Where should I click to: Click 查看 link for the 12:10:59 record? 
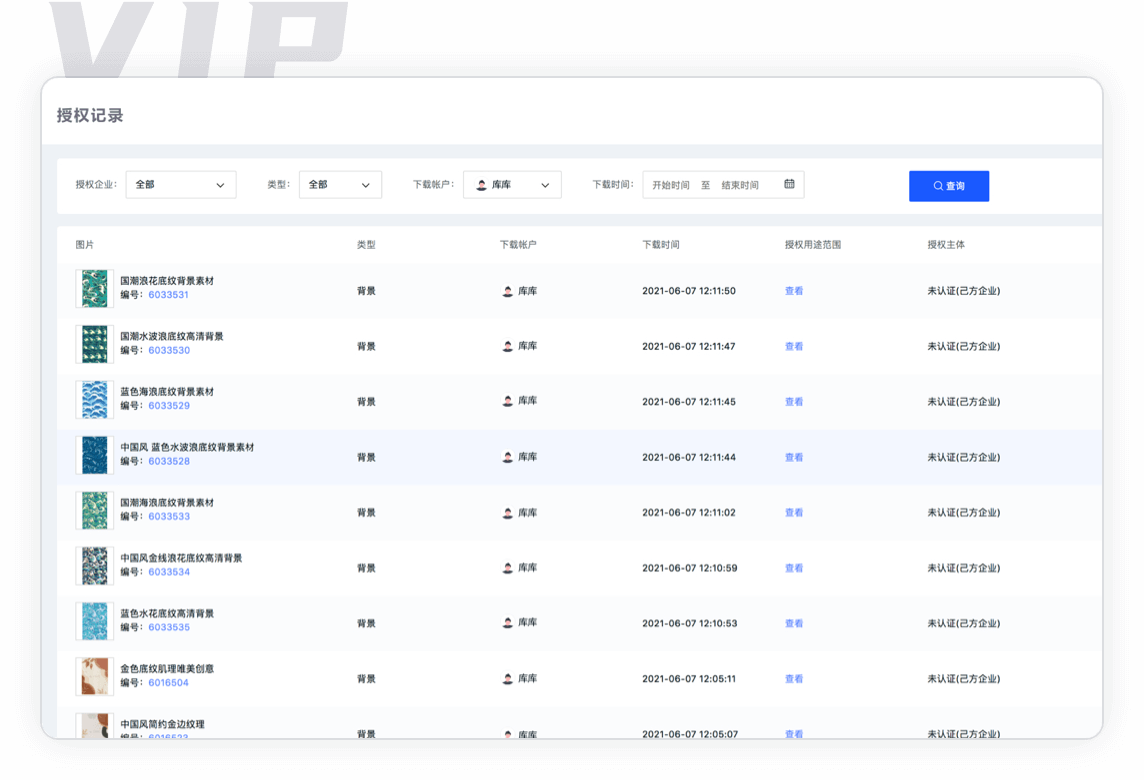click(794, 568)
